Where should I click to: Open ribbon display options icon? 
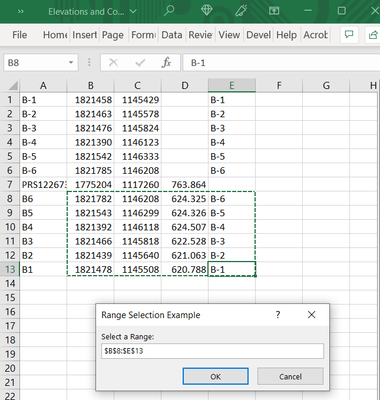tap(274, 11)
